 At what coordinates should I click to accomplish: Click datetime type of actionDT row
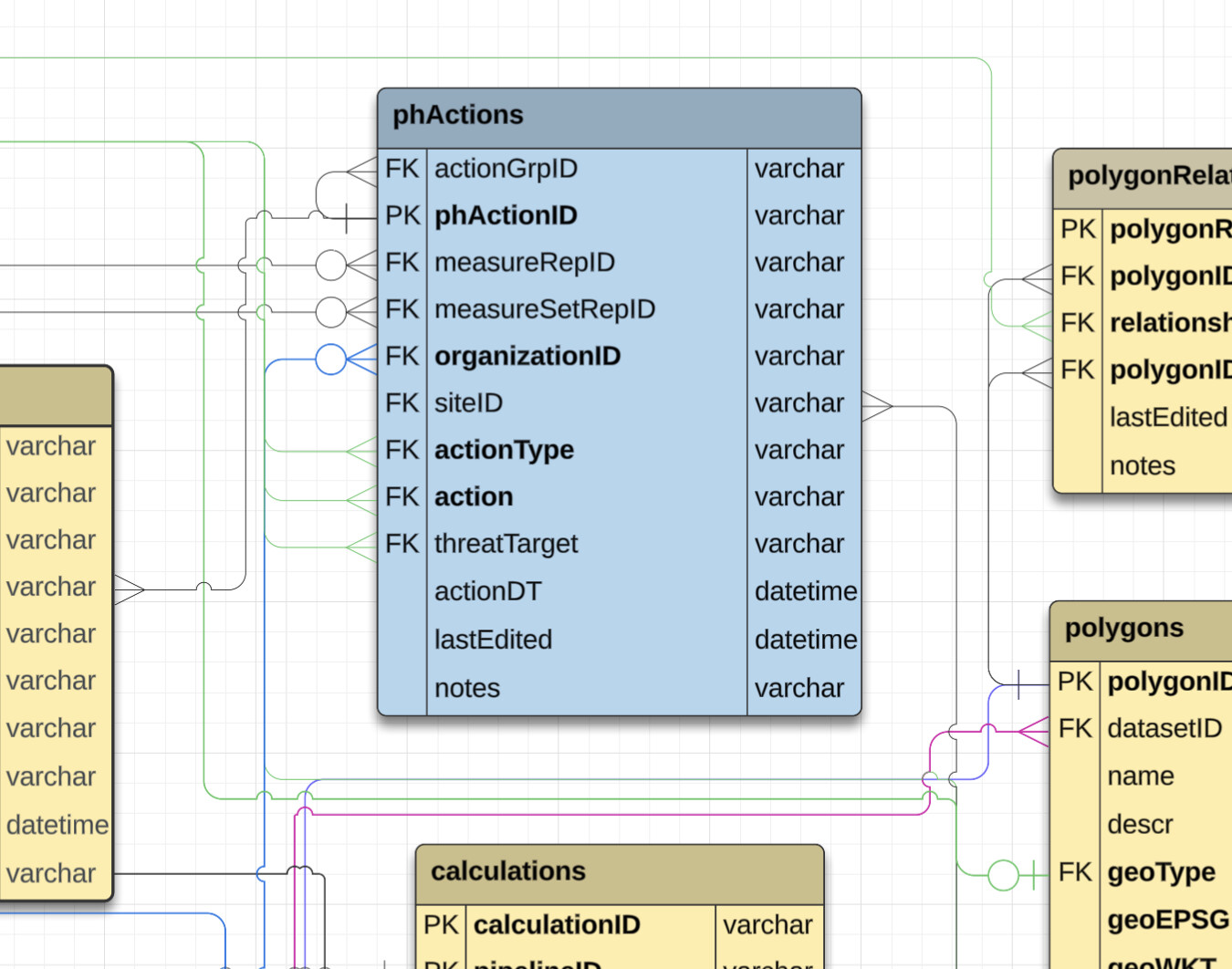(x=806, y=591)
